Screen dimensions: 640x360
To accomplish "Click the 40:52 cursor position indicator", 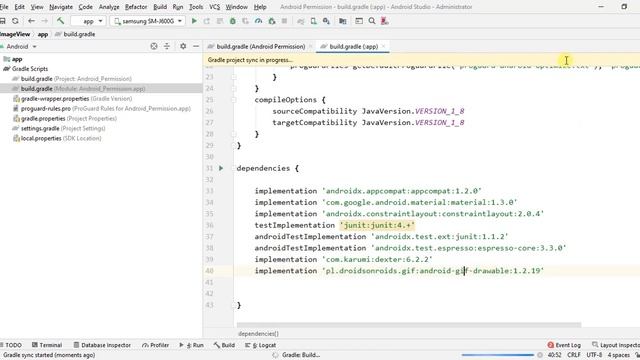I will [554, 355].
